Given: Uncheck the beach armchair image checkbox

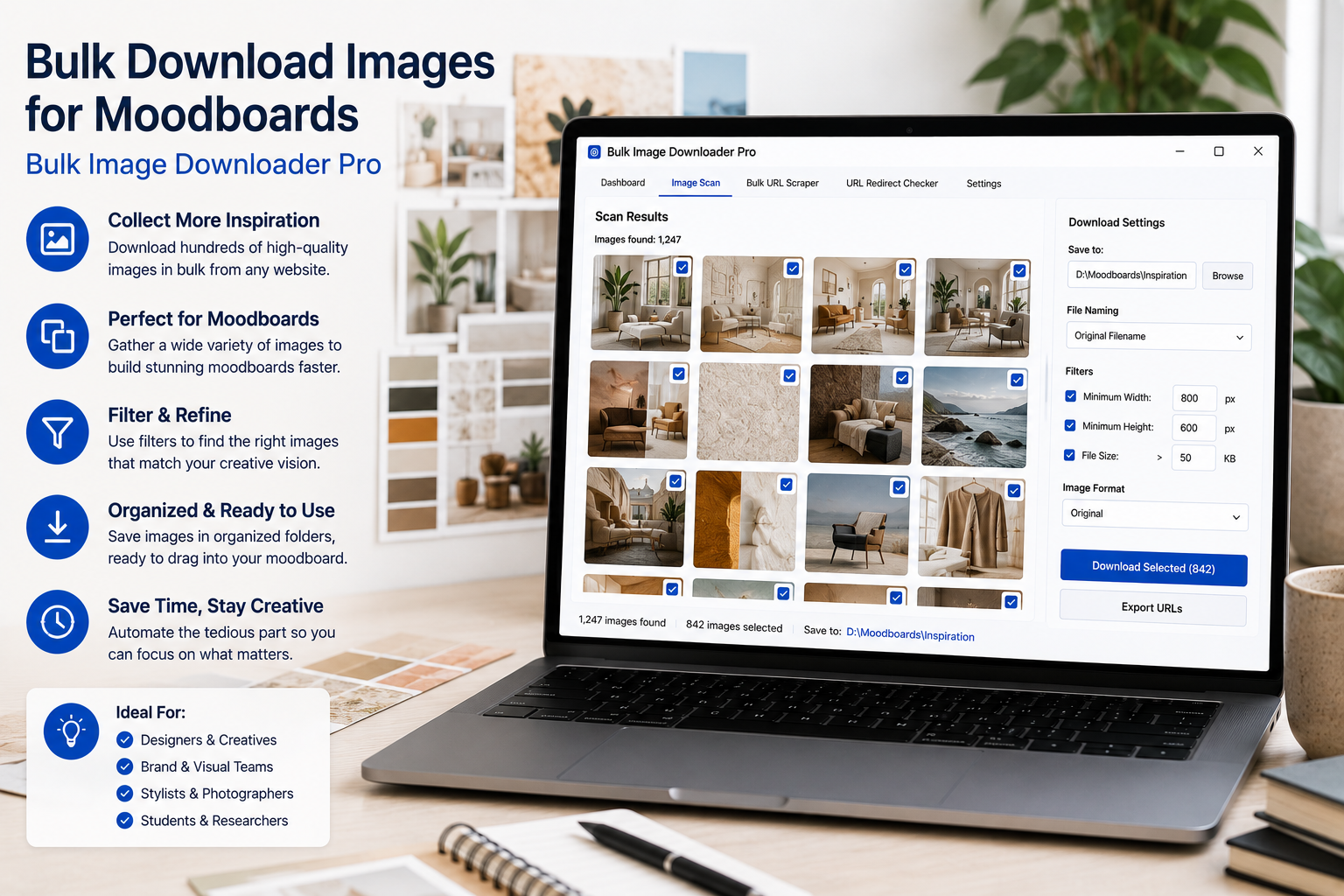Looking at the screenshot, I should point(899,487).
